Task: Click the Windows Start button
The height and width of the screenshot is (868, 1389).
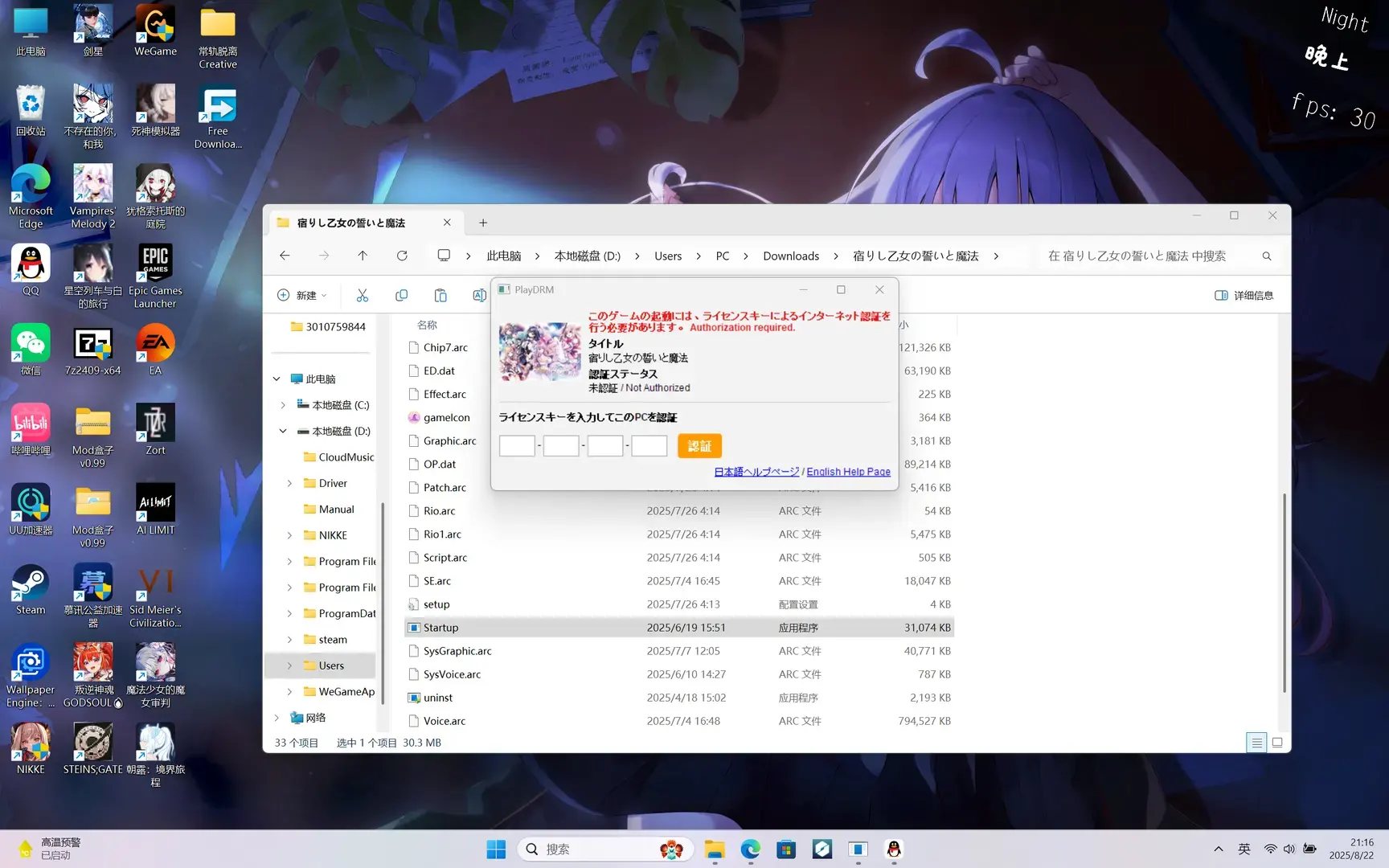Action: [496, 850]
